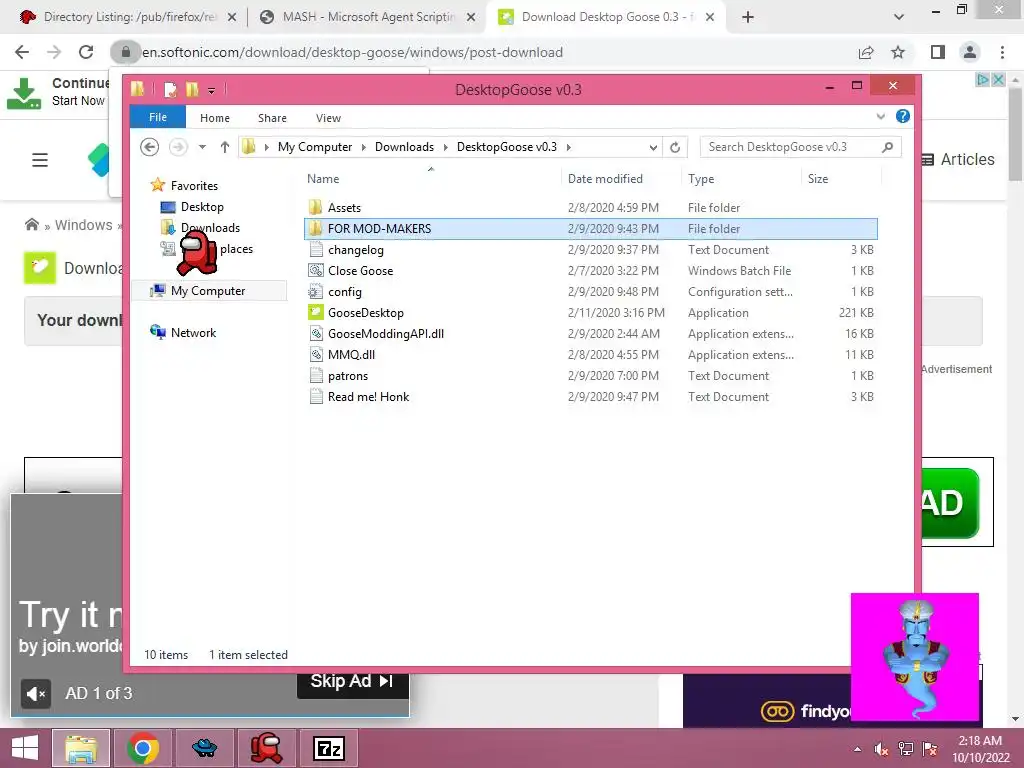Select the Read me! Honk file
Image resolution: width=1024 pixels, height=768 pixels.
tap(368, 396)
